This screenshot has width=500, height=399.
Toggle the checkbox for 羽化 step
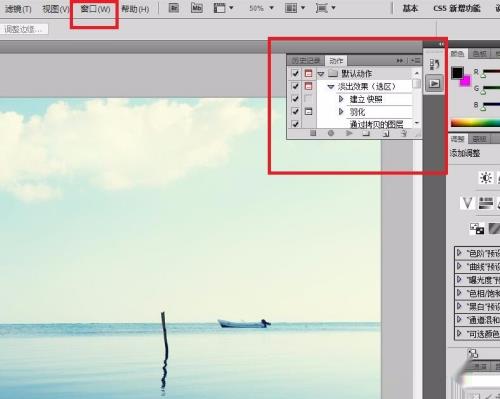point(295,111)
